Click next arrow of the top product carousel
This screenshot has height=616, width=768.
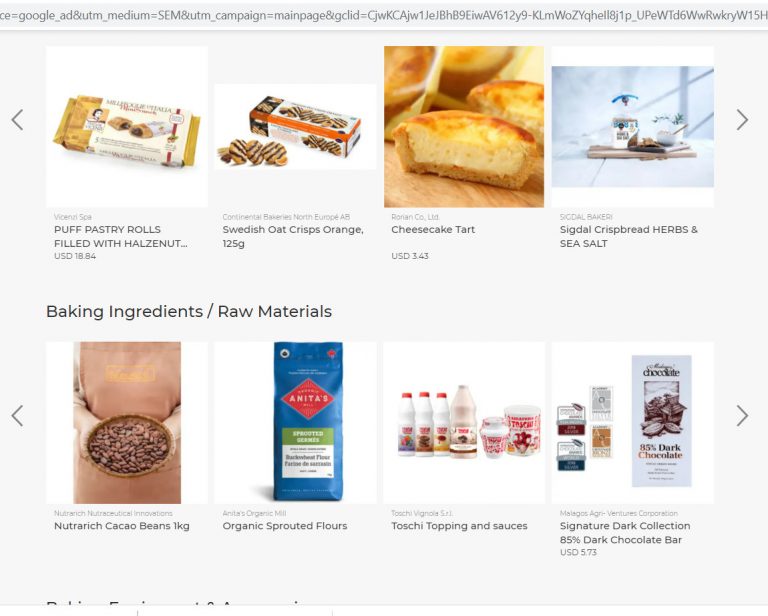click(742, 120)
